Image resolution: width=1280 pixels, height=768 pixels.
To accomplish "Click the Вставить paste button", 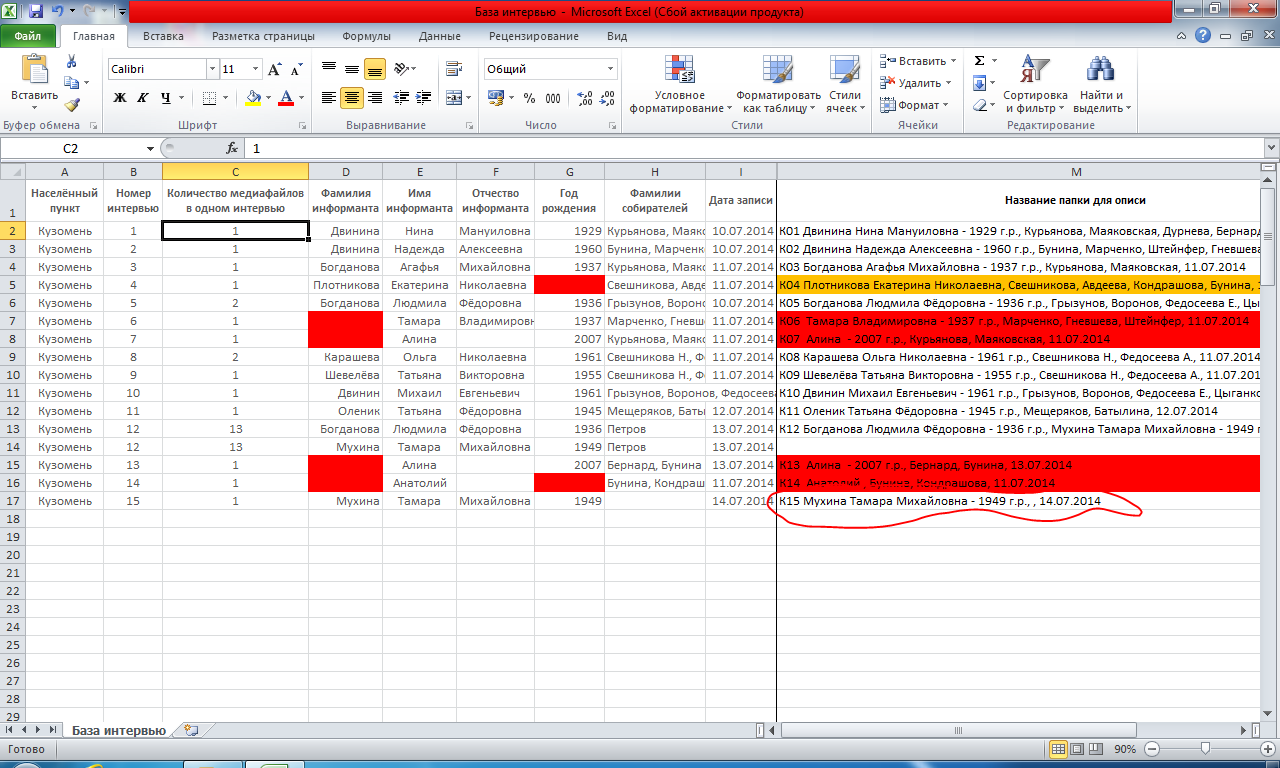I will (x=34, y=78).
